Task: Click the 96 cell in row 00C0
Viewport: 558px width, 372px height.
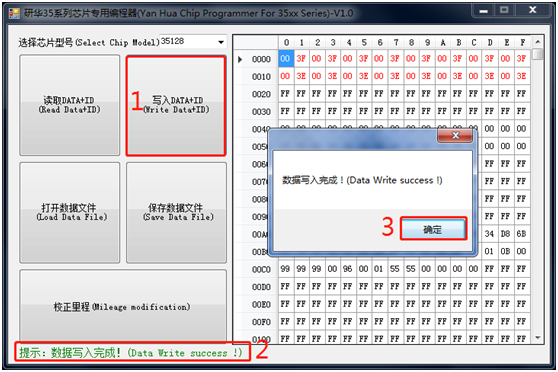Action: [x=348, y=269]
